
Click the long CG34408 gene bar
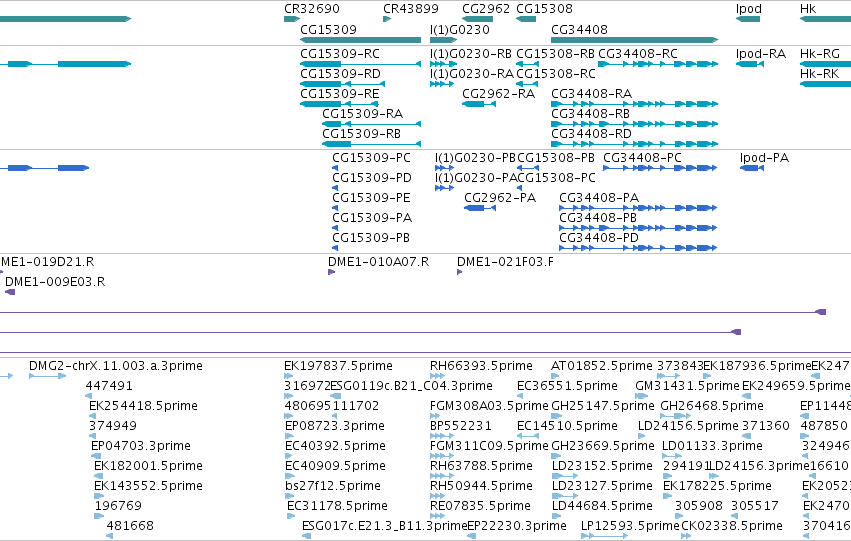tap(634, 40)
